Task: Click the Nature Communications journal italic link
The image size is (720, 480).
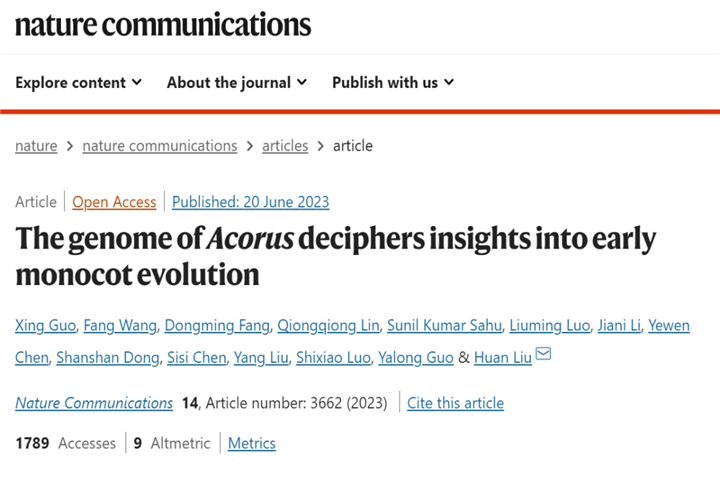Action: click(94, 403)
